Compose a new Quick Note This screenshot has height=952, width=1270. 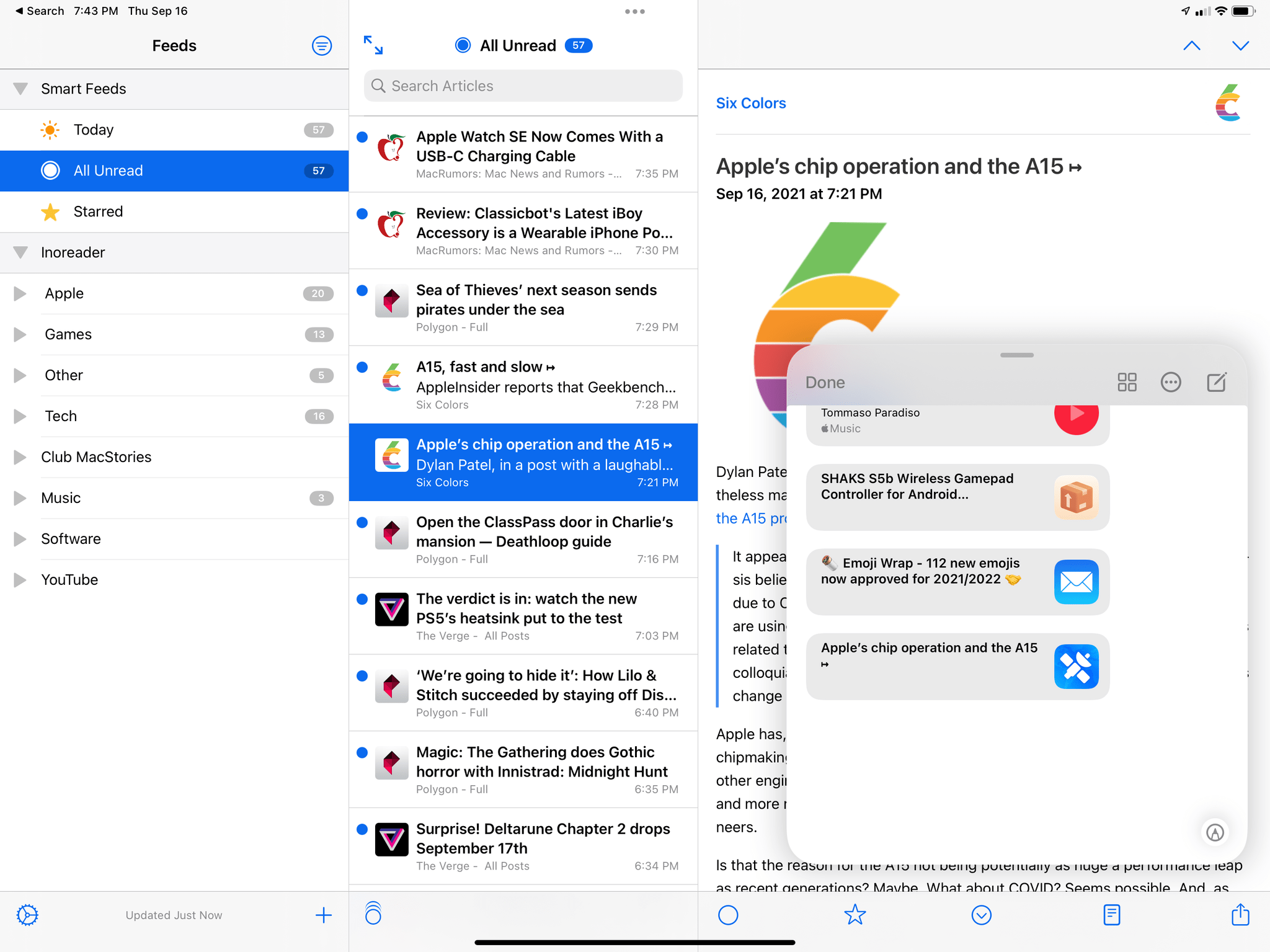[1216, 382]
